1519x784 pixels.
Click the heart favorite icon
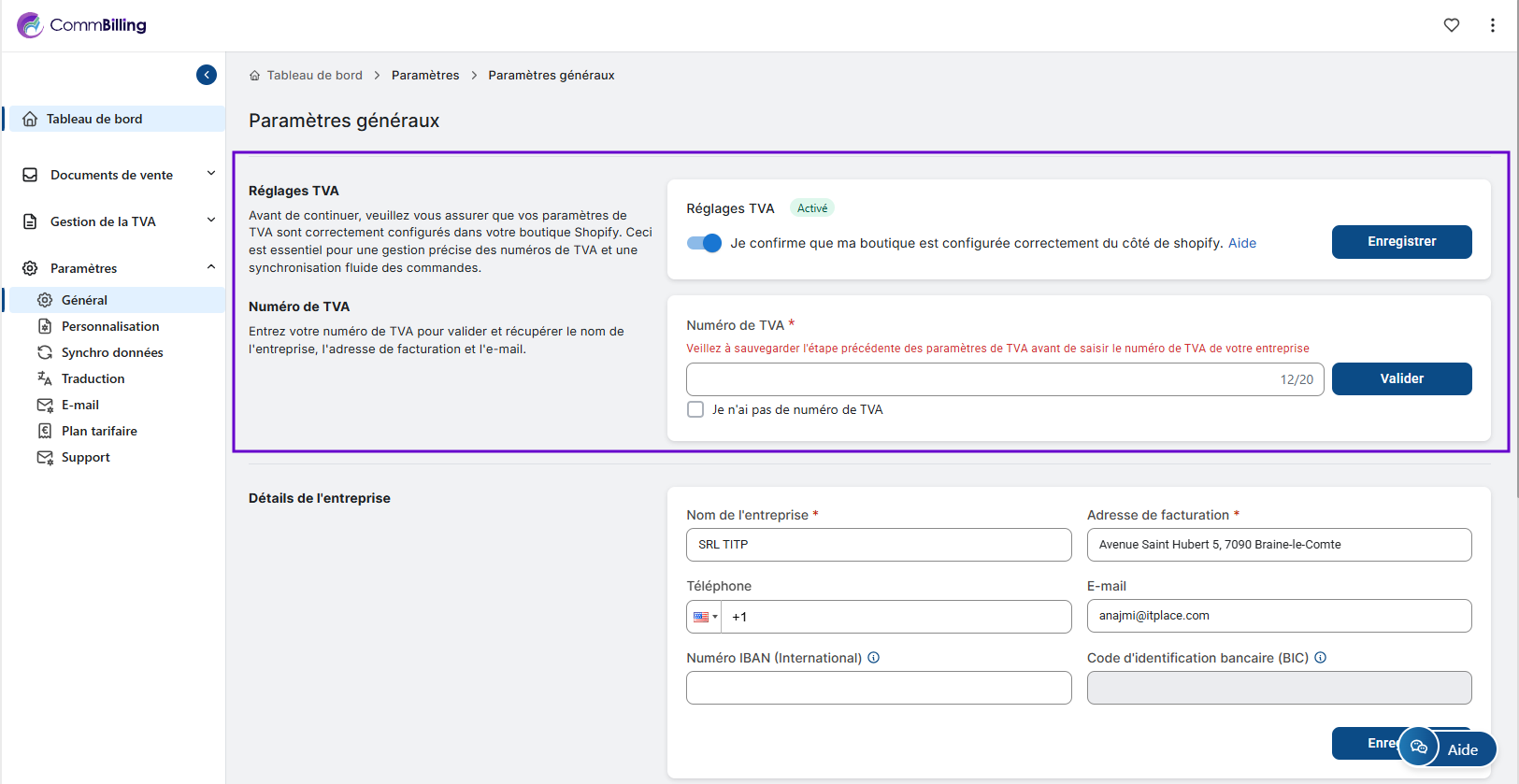1451,25
